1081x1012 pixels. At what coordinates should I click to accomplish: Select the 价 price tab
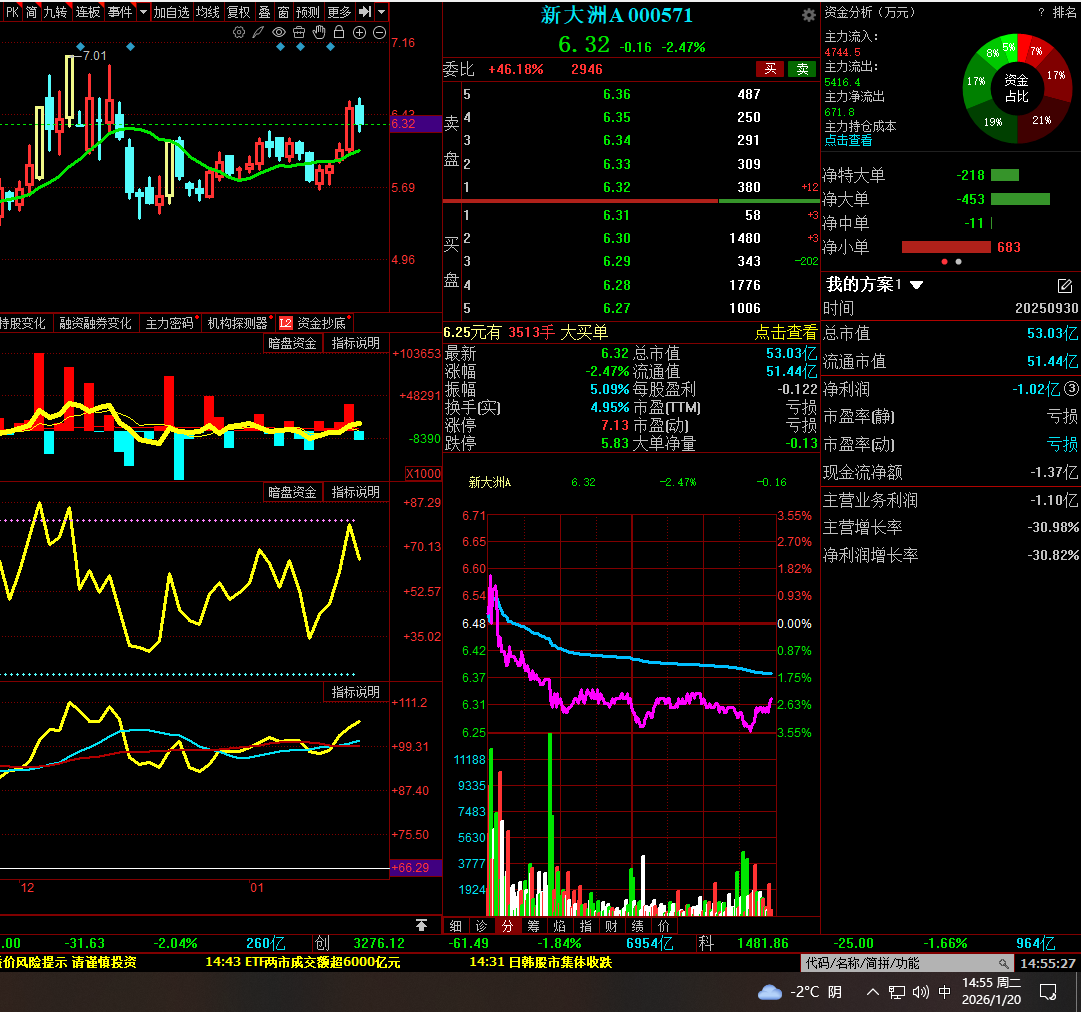pos(663,926)
